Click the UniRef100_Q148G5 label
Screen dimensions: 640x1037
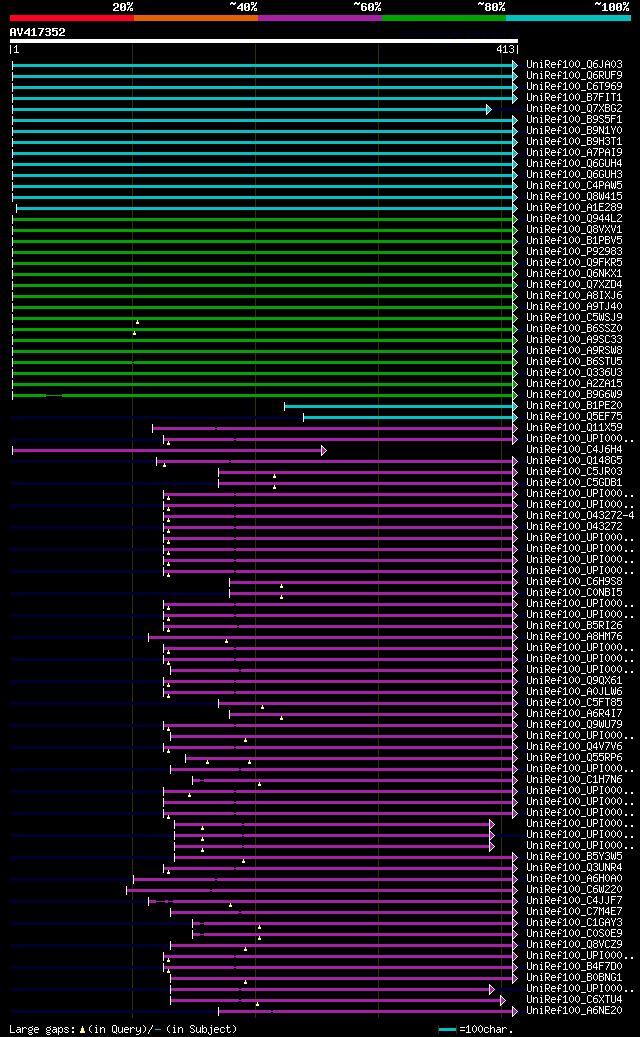[574, 460]
